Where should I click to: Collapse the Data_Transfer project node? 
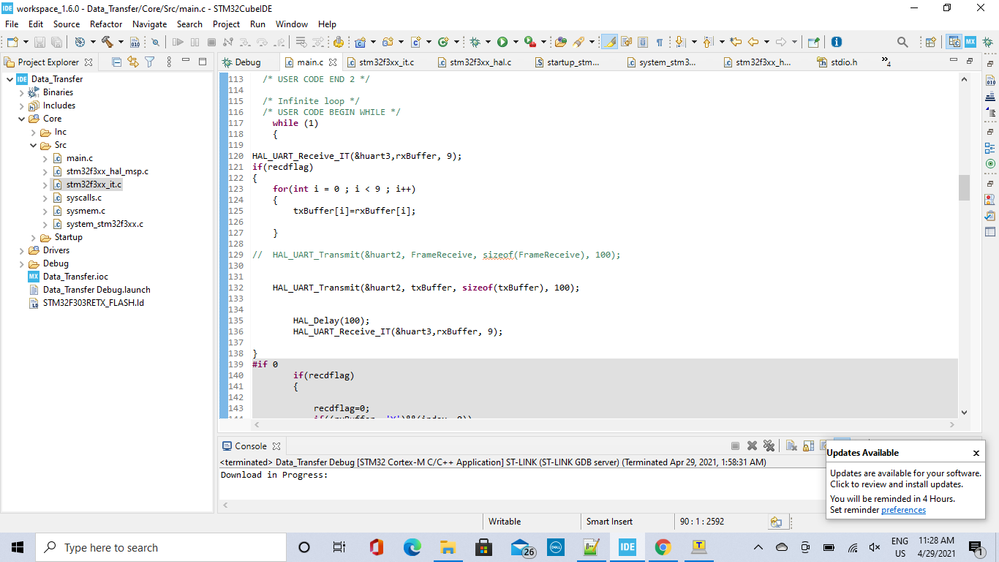click(10, 79)
